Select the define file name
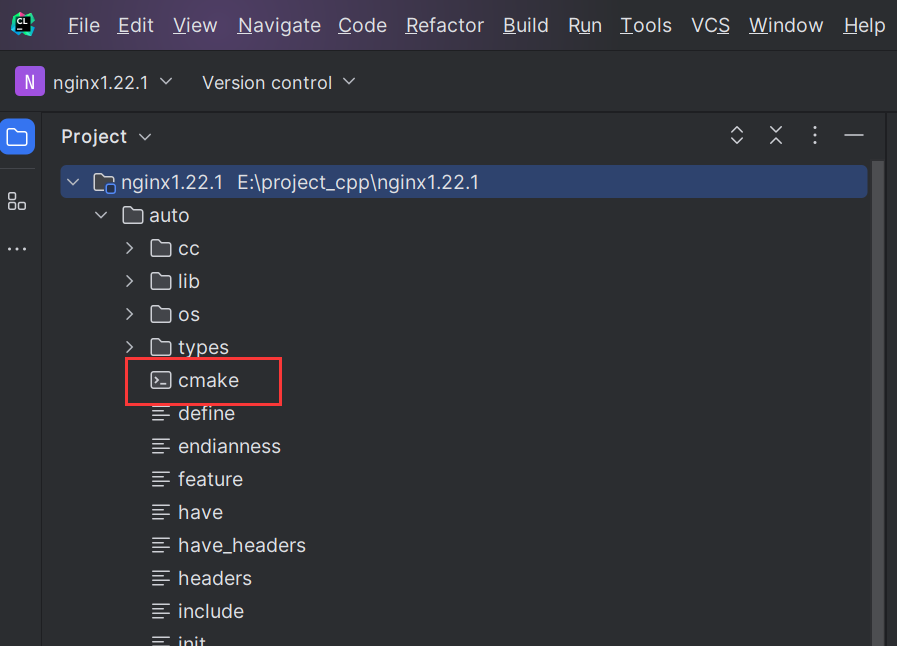The height and width of the screenshot is (646, 897). (207, 413)
